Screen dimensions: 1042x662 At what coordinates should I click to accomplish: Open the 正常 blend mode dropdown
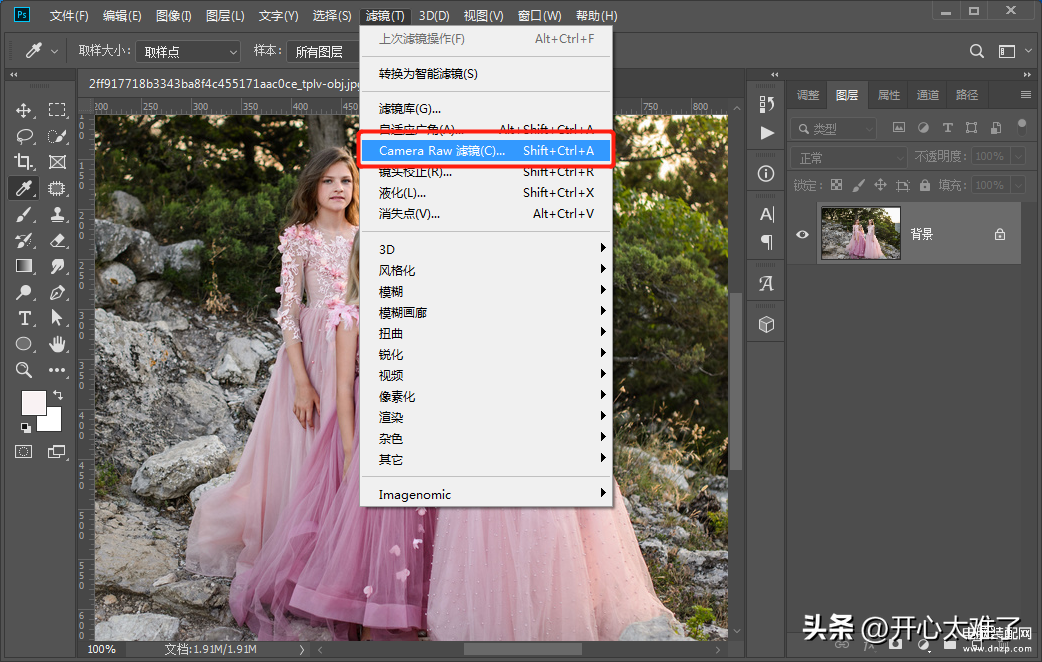pos(849,158)
